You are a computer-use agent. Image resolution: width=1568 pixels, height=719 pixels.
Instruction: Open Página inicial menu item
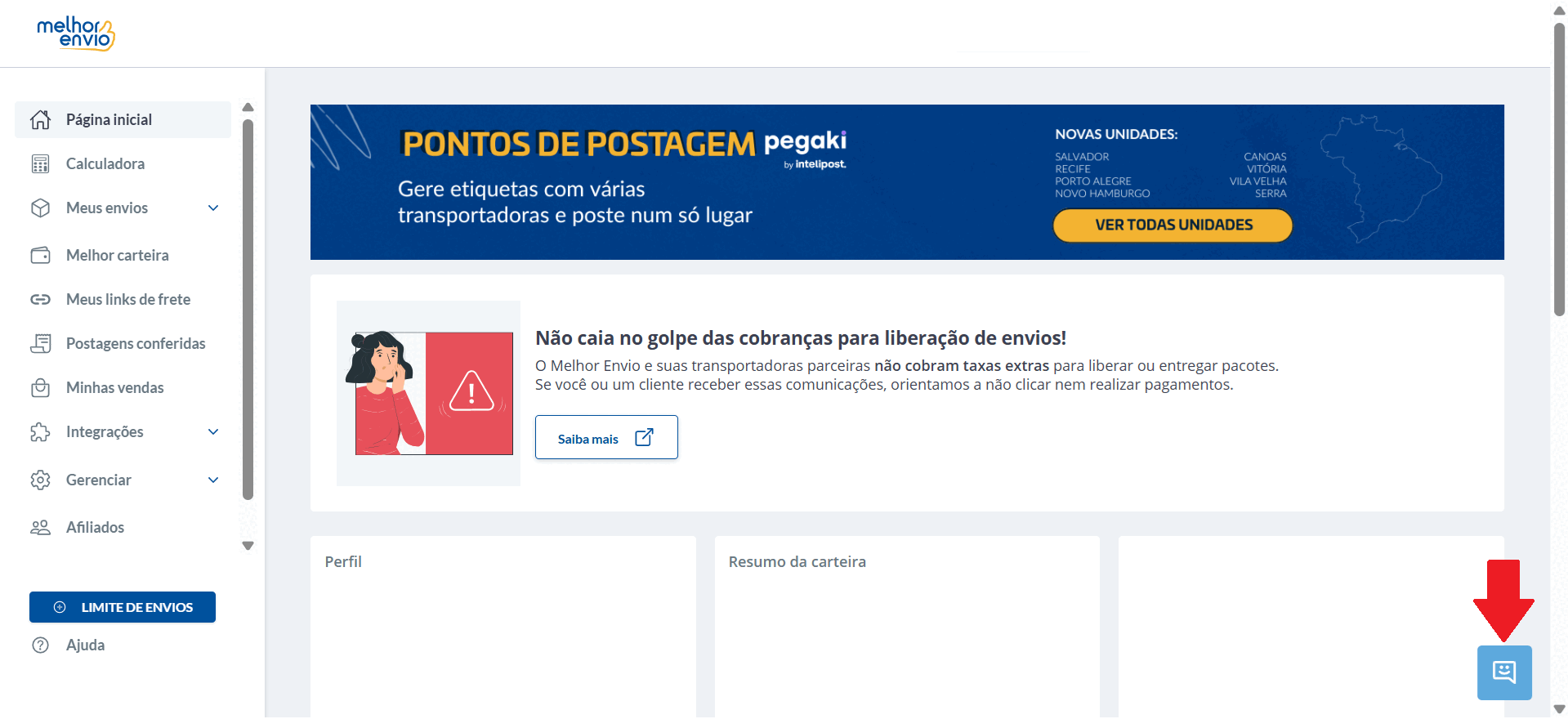pos(123,120)
